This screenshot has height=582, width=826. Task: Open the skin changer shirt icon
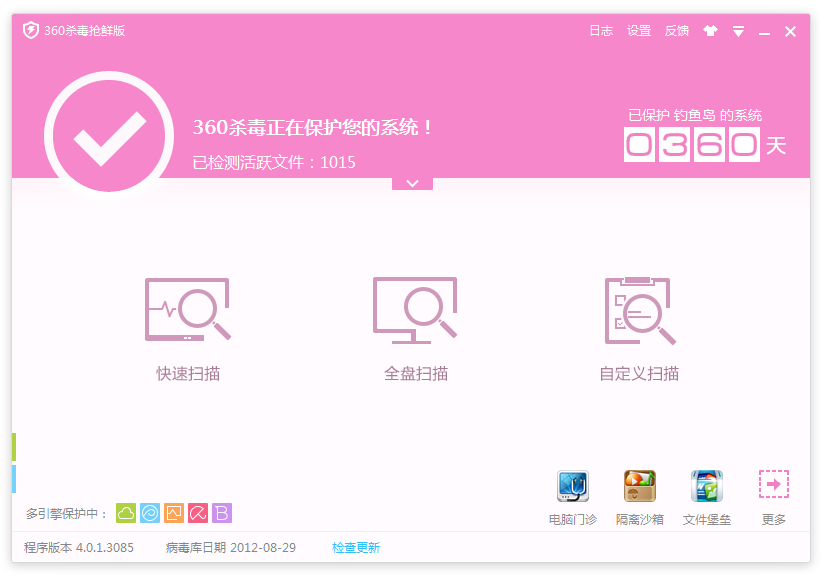click(x=711, y=31)
